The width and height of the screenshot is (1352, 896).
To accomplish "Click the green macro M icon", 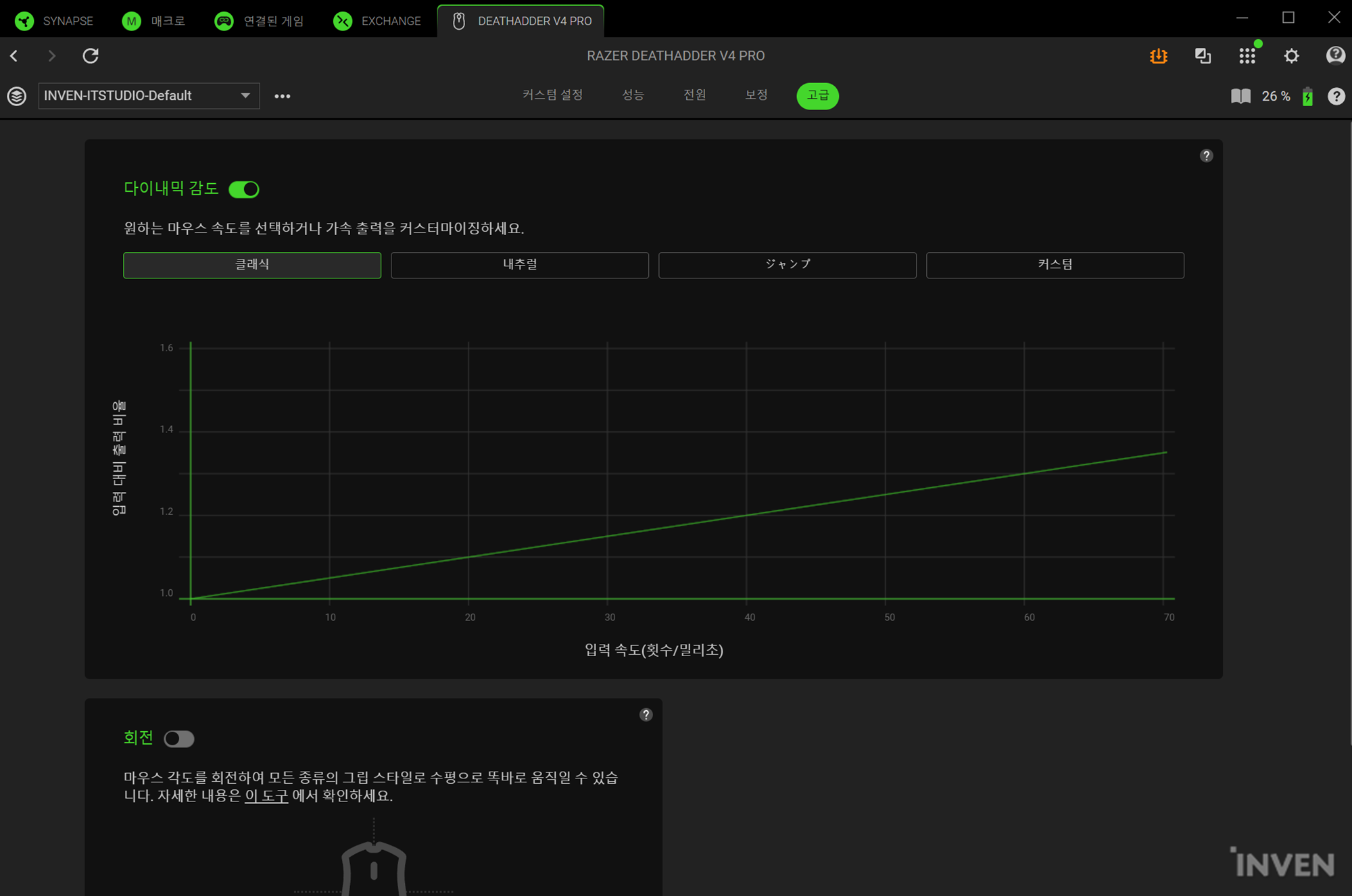I will (131, 21).
